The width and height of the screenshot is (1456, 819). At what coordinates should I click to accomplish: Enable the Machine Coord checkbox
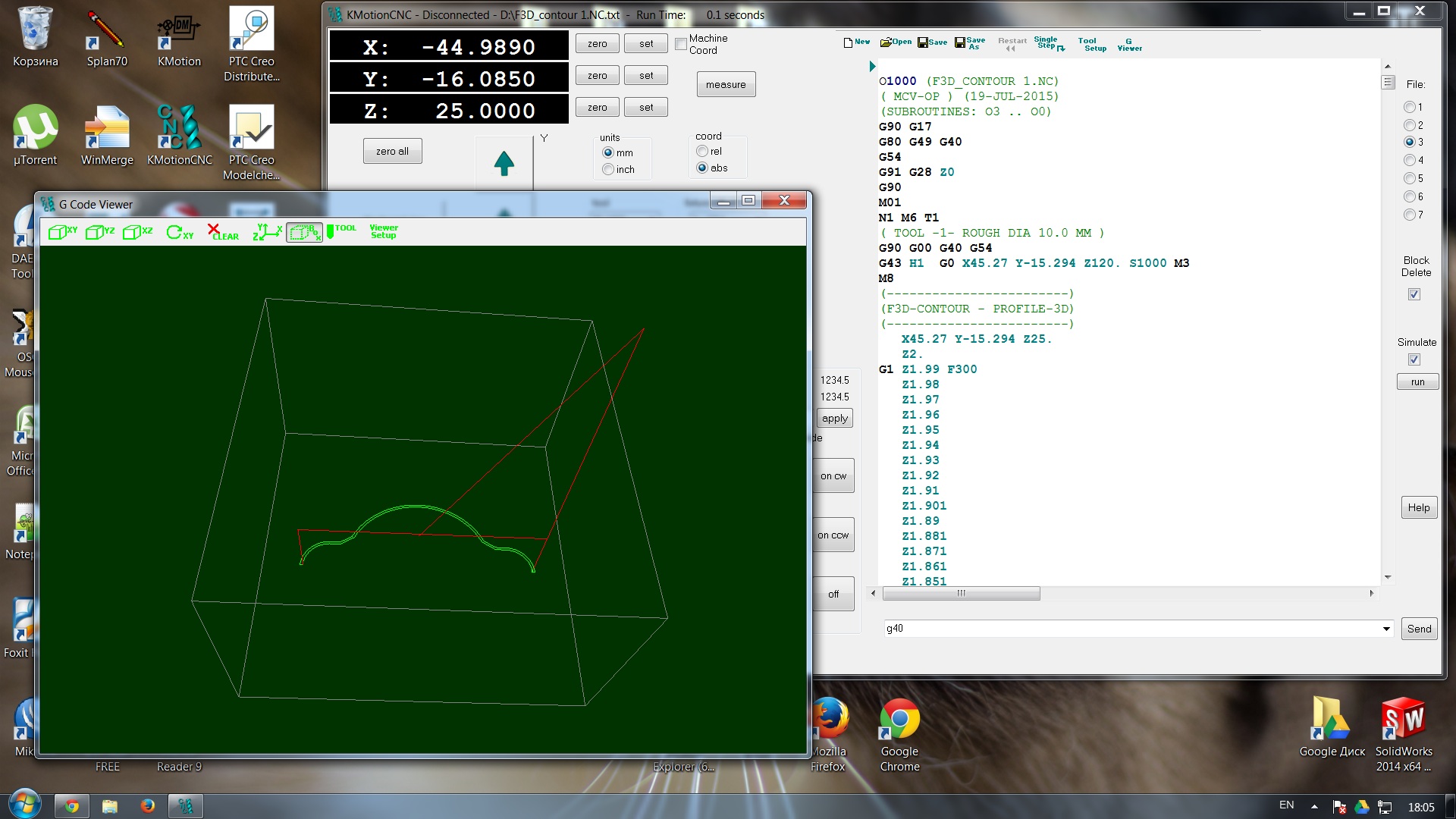(681, 44)
